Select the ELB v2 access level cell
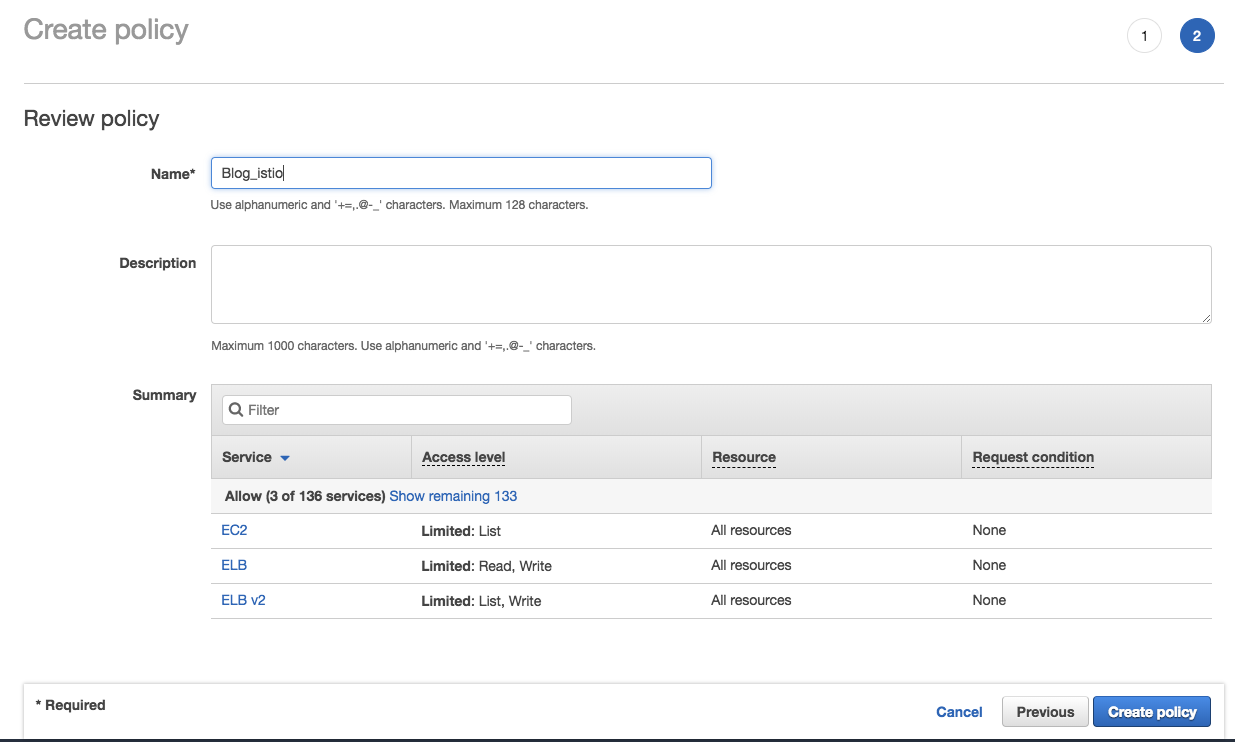The height and width of the screenshot is (742, 1235). tap(481, 601)
